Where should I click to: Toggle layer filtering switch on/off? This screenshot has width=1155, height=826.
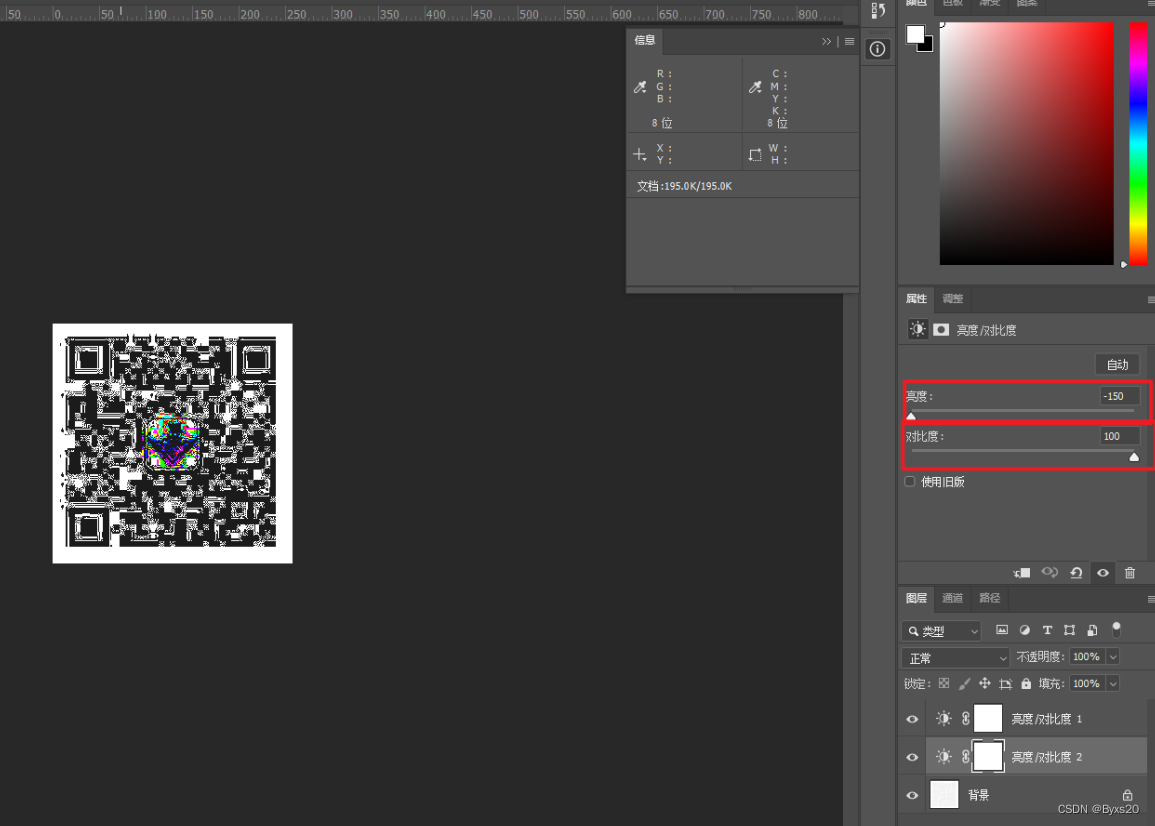pos(1117,629)
